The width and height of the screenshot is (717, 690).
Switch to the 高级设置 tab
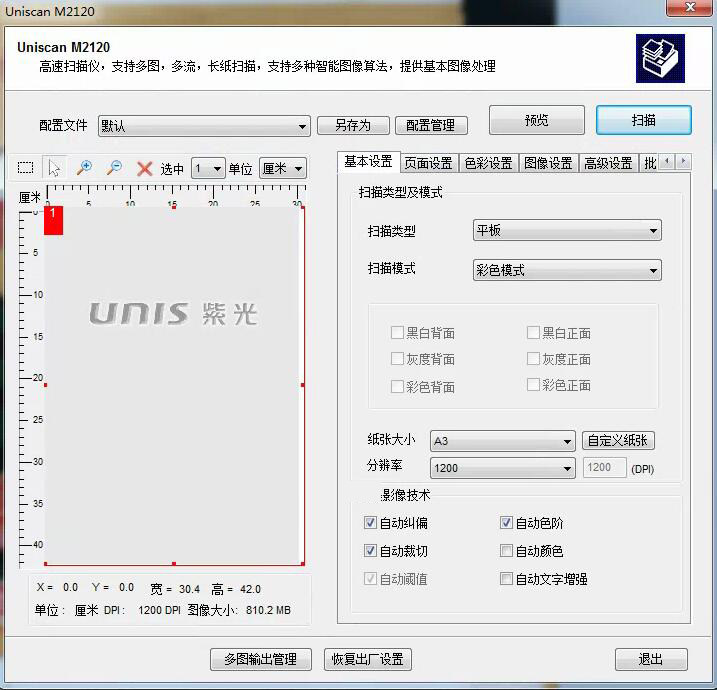tap(608, 163)
